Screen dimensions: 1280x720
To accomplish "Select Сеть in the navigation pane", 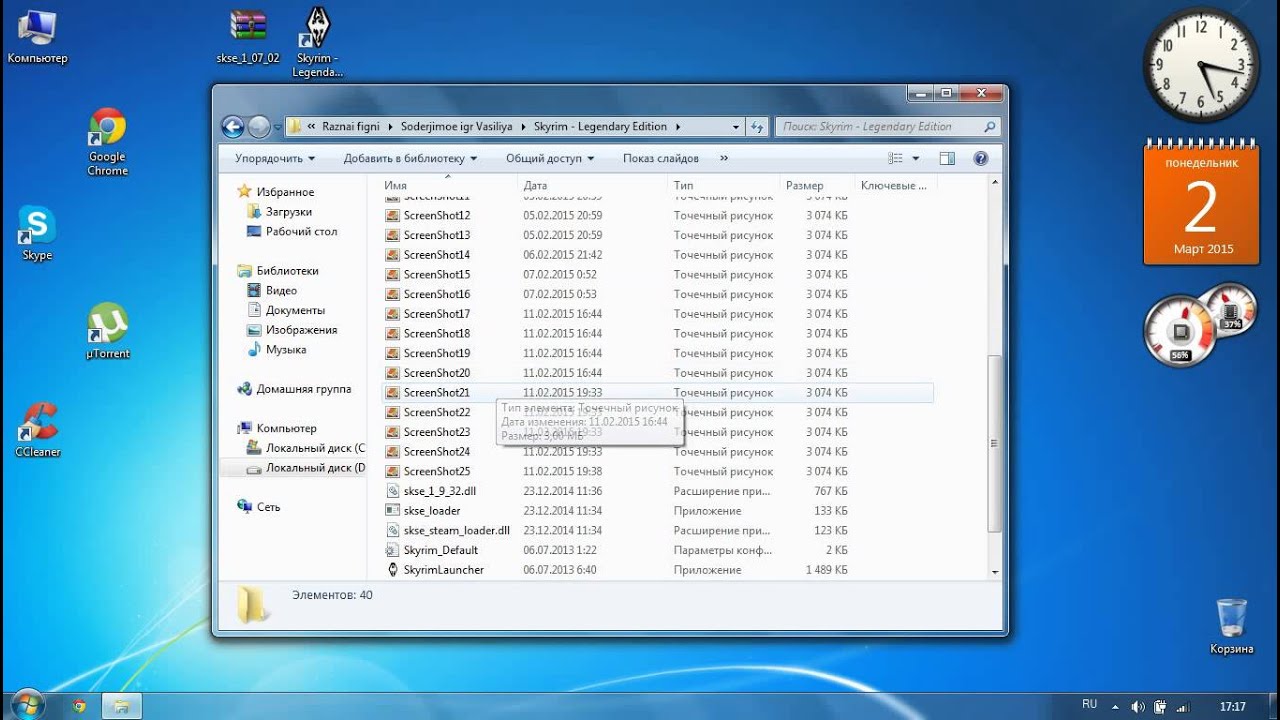I will coord(268,507).
